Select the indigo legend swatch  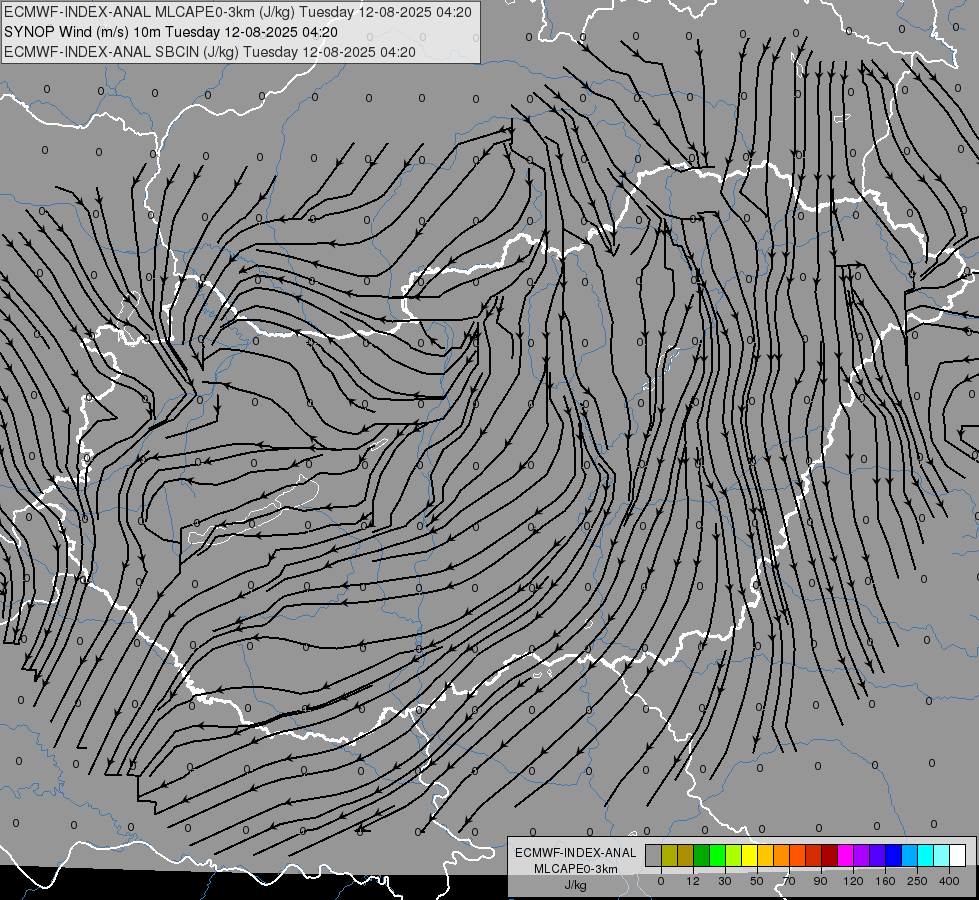coord(878,855)
